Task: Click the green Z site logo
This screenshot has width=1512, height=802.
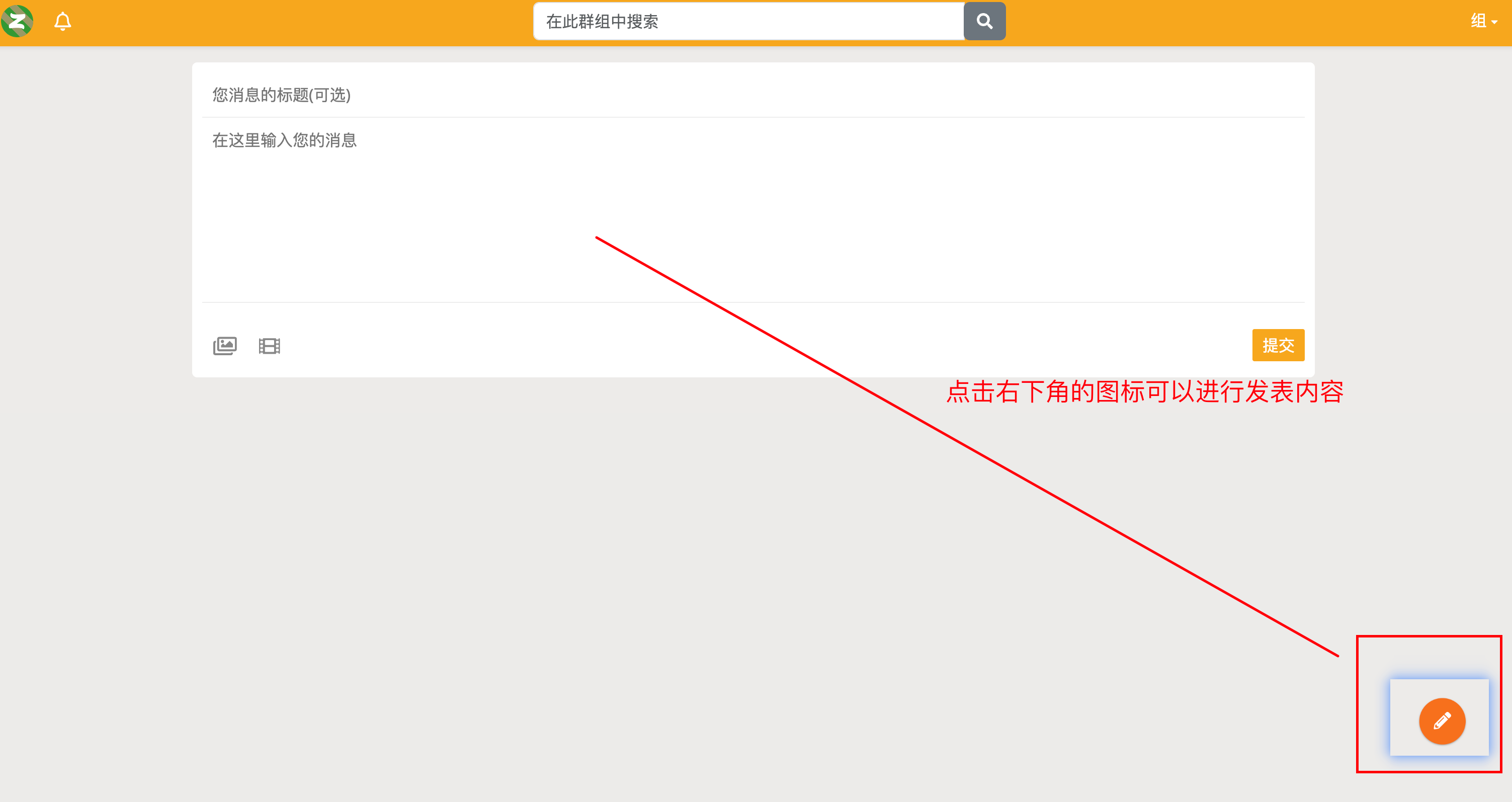Action: (x=17, y=21)
